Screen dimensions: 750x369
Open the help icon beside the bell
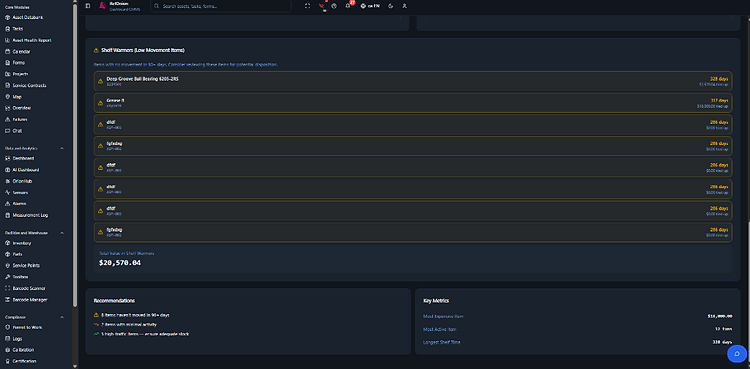334,6
